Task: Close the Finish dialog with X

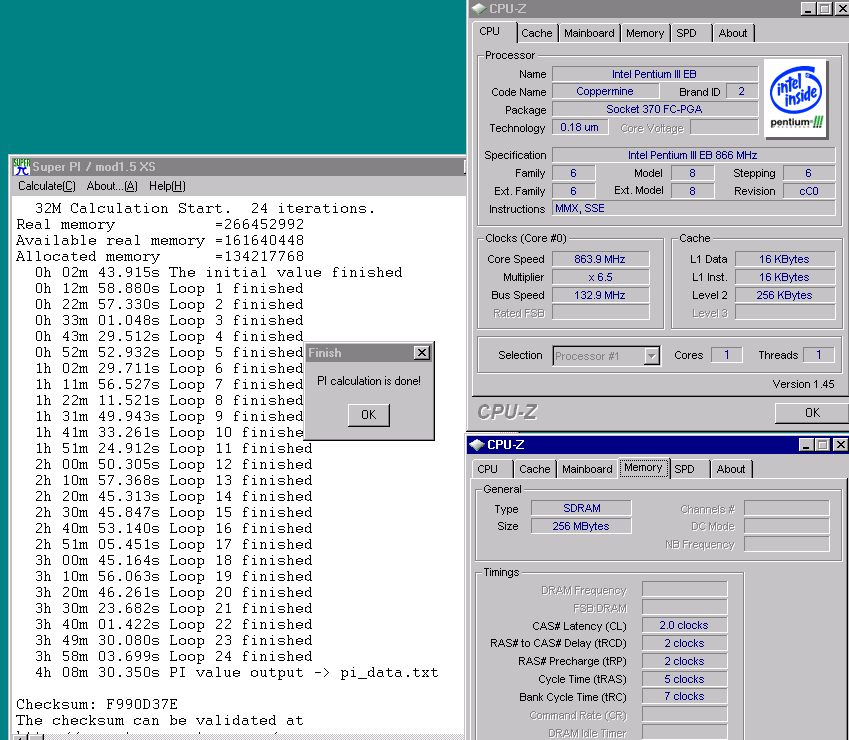Action: 422,353
